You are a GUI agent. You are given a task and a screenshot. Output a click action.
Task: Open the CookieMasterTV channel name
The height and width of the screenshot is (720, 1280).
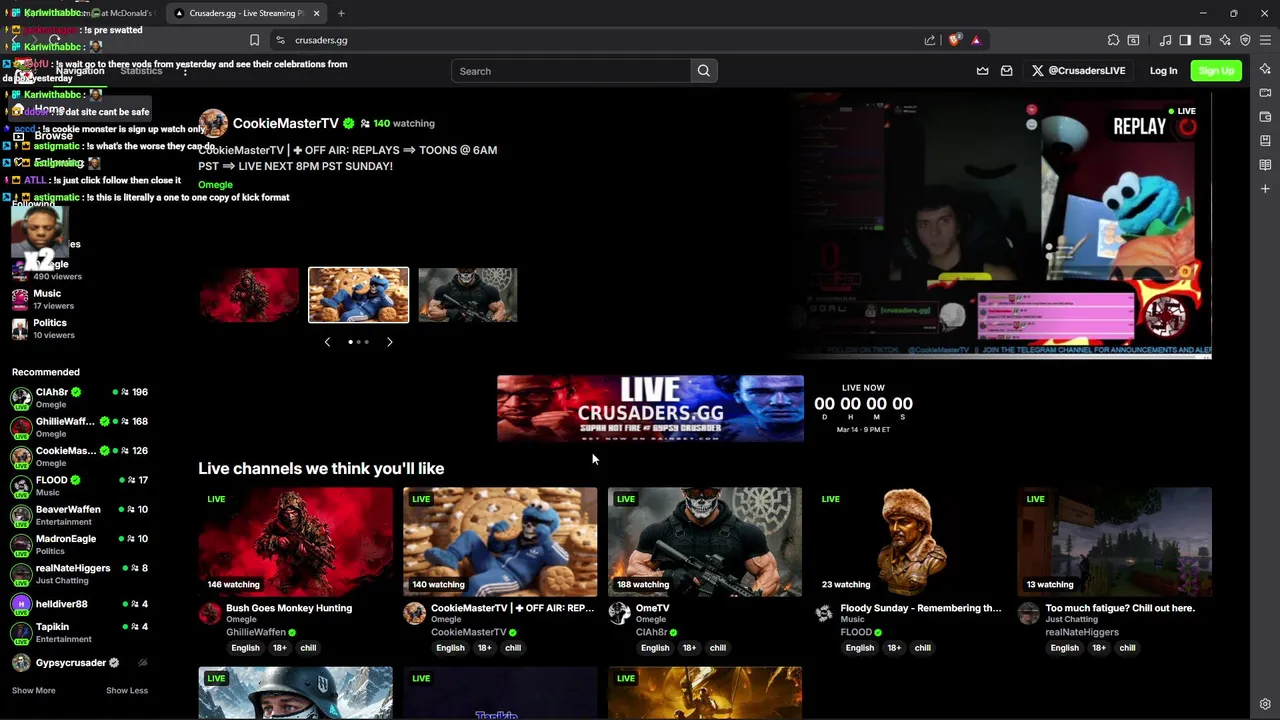pos(286,123)
